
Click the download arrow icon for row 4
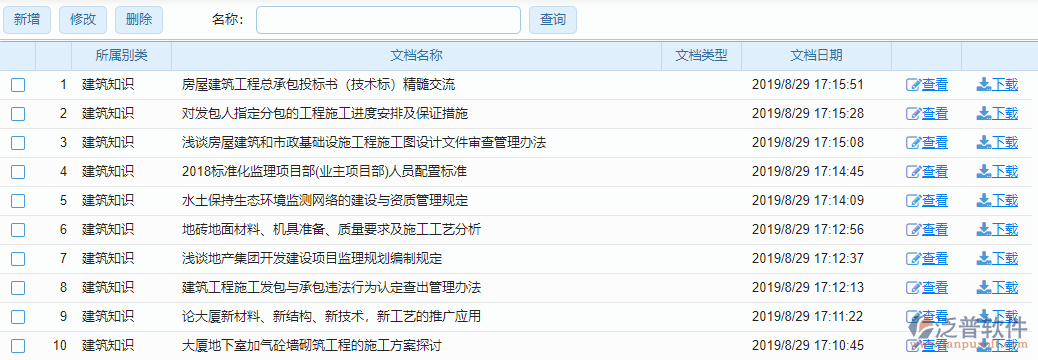pos(983,171)
